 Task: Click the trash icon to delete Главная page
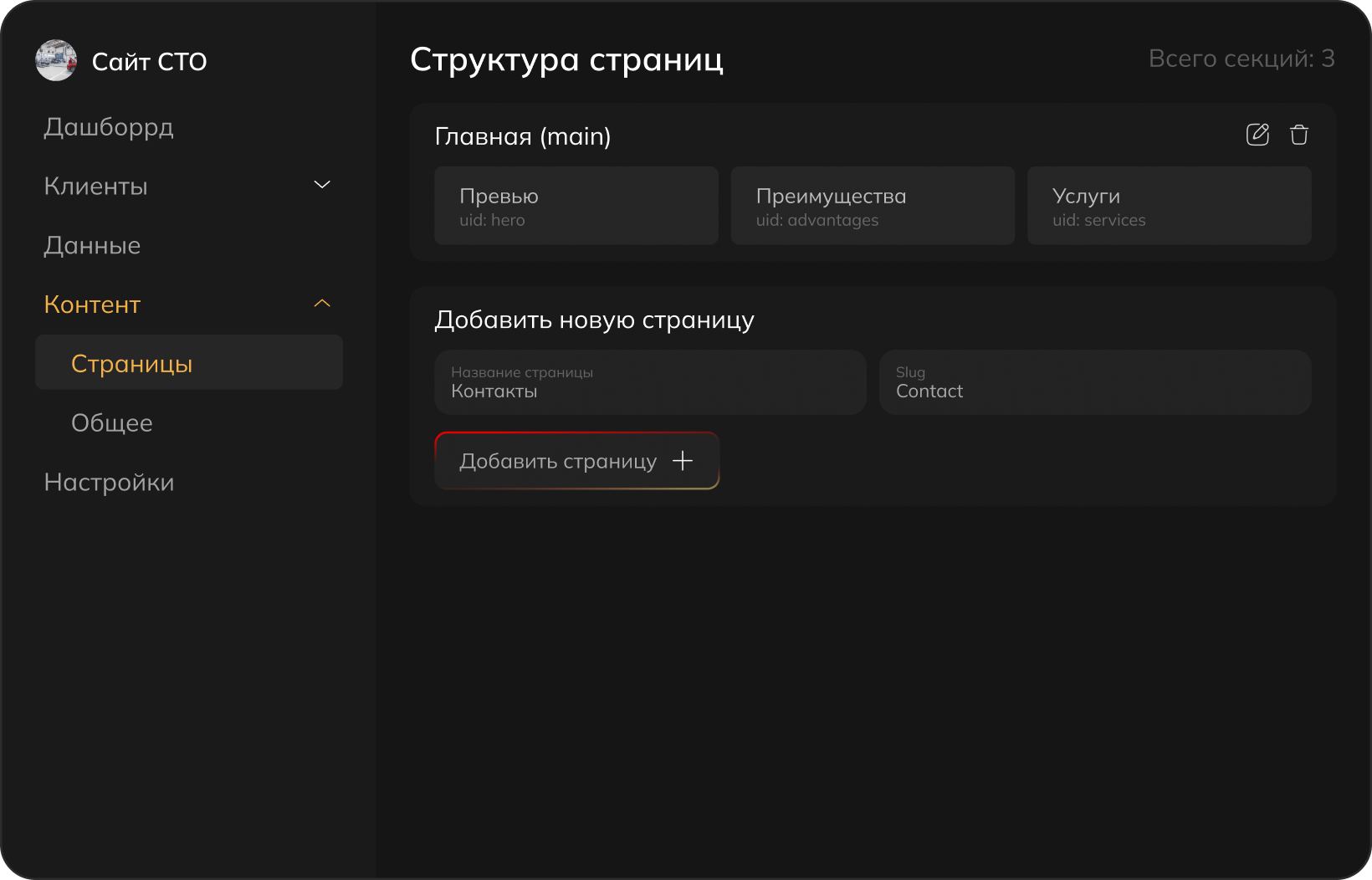(x=1299, y=134)
